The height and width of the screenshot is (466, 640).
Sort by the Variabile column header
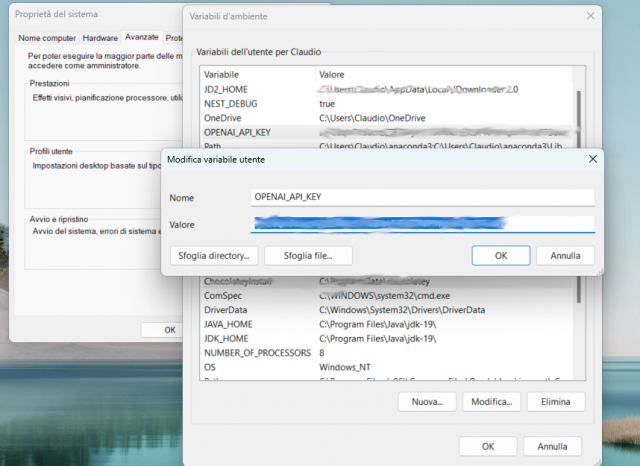256,75
